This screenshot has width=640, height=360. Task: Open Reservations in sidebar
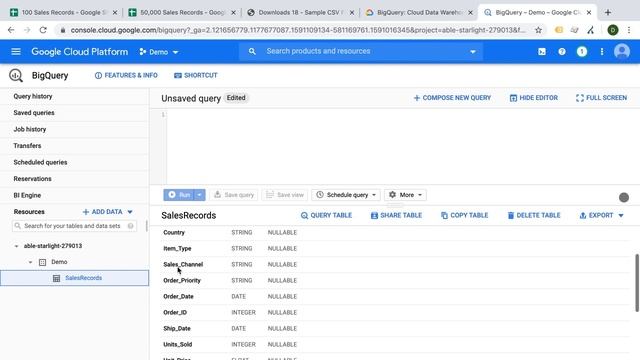pos(32,179)
